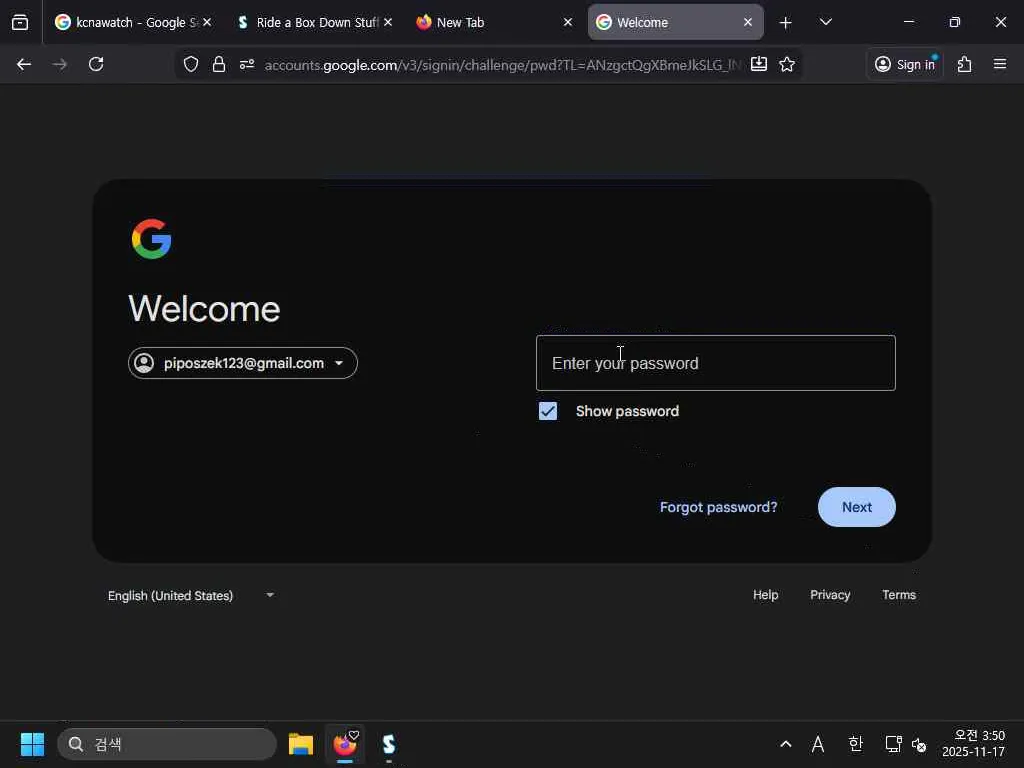Close the Ride a Box Down tab
Image resolution: width=1024 pixels, height=768 pixels.
coord(388,22)
